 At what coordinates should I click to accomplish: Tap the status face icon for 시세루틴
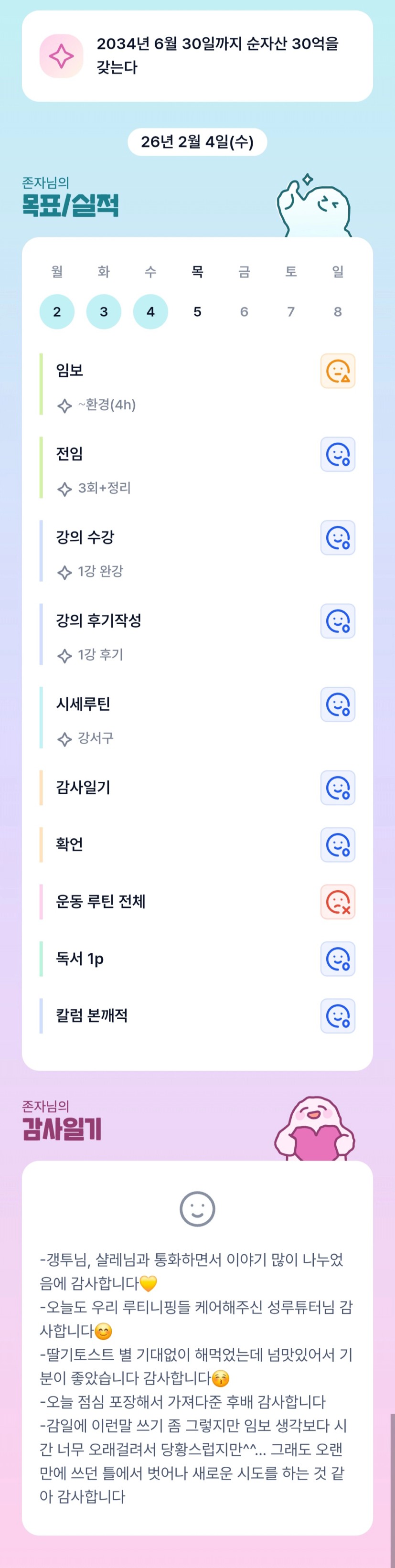(338, 704)
